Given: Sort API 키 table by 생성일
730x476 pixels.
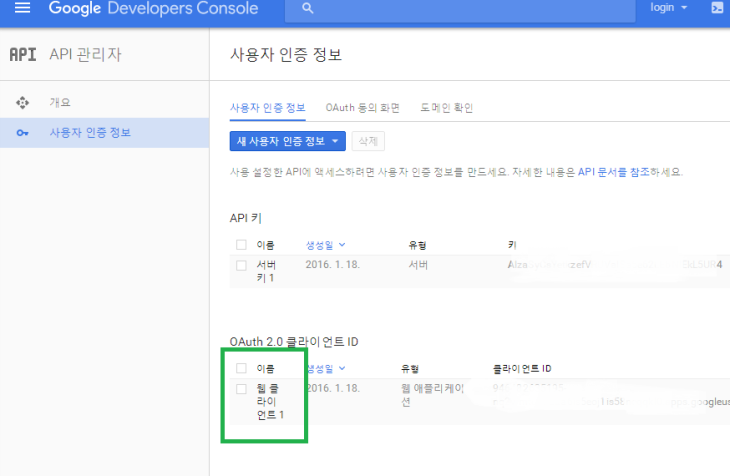Looking at the screenshot, I should (x=326, y=244).
